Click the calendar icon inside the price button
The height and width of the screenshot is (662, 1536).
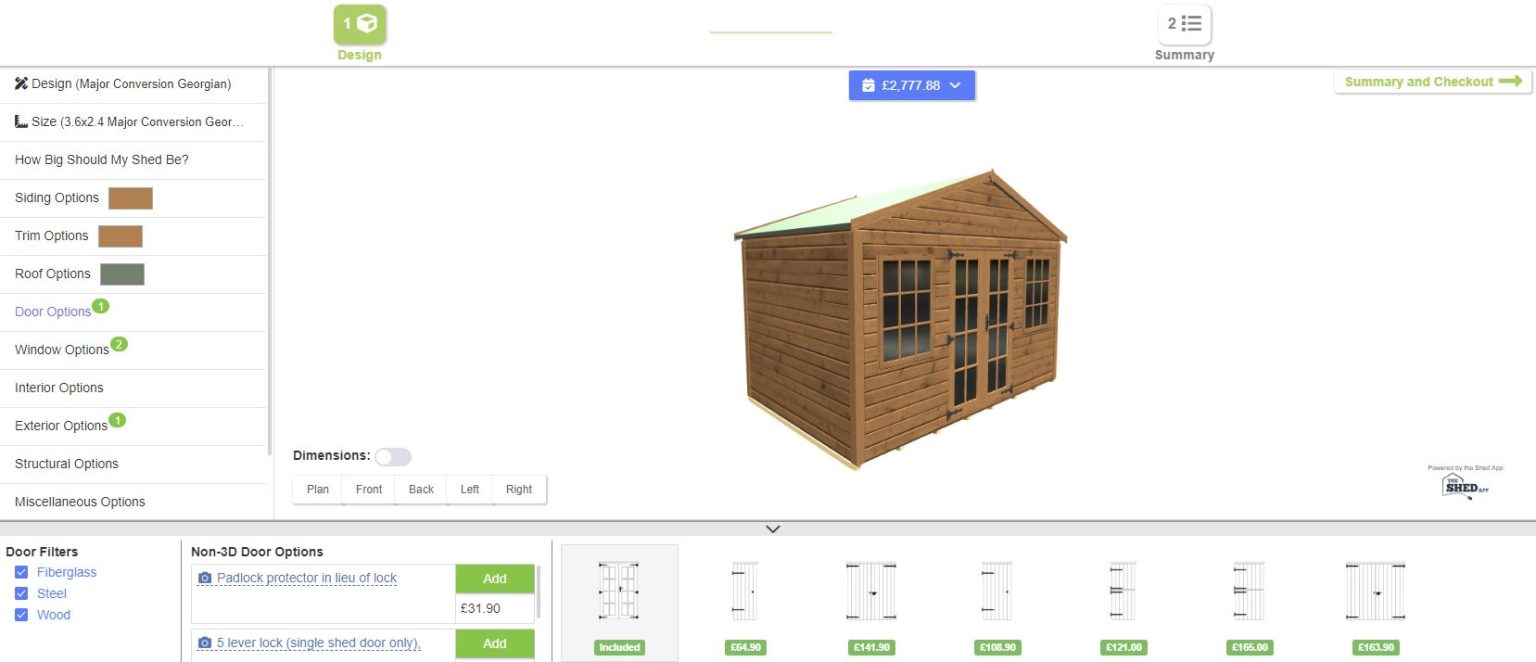(868, 86)
